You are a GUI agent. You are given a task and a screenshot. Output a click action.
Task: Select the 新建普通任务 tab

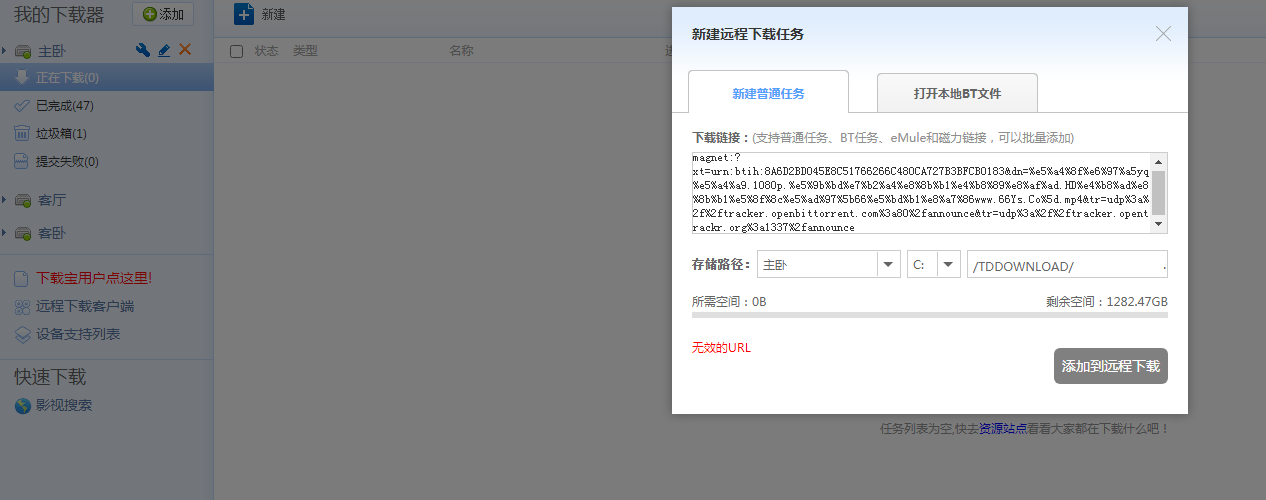pos(768,93)
